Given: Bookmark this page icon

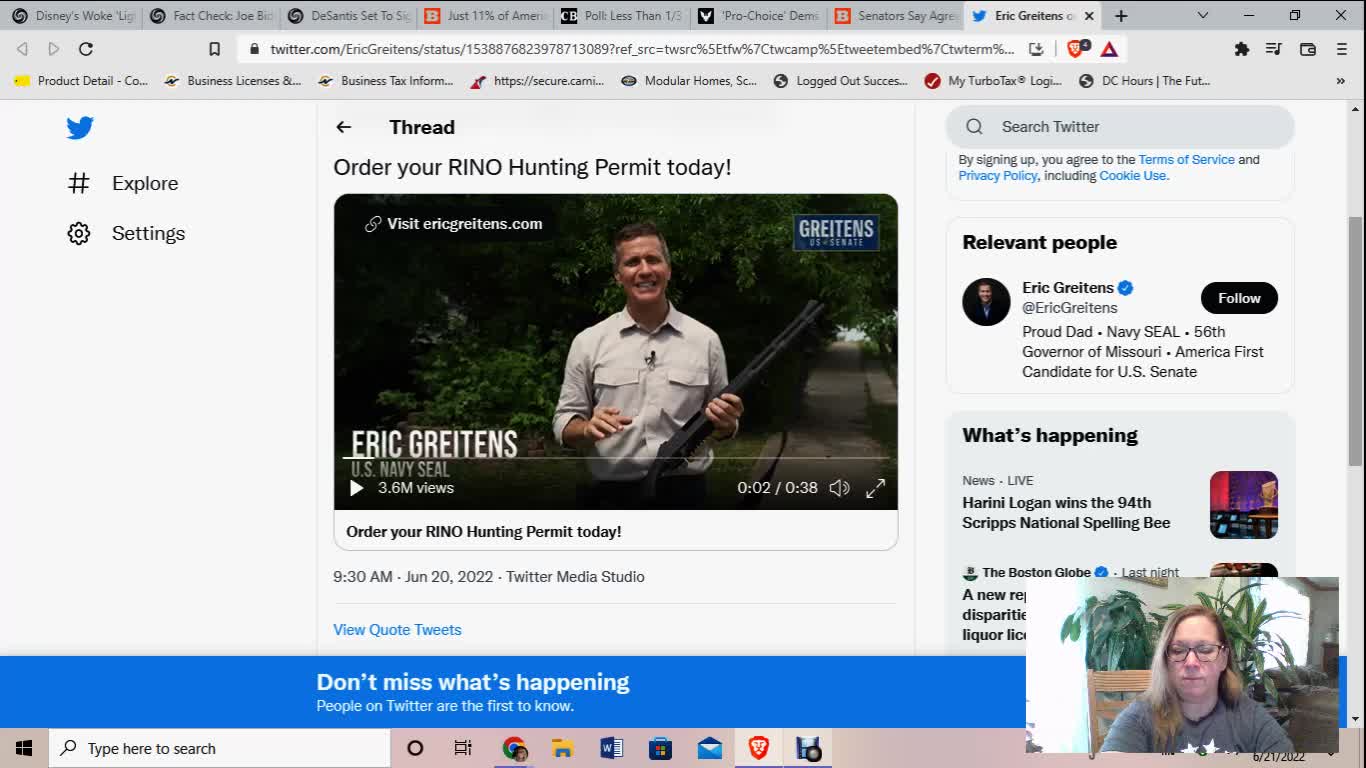Looking at the screenshot, I should pyautogui.click(x=214, y=49).
